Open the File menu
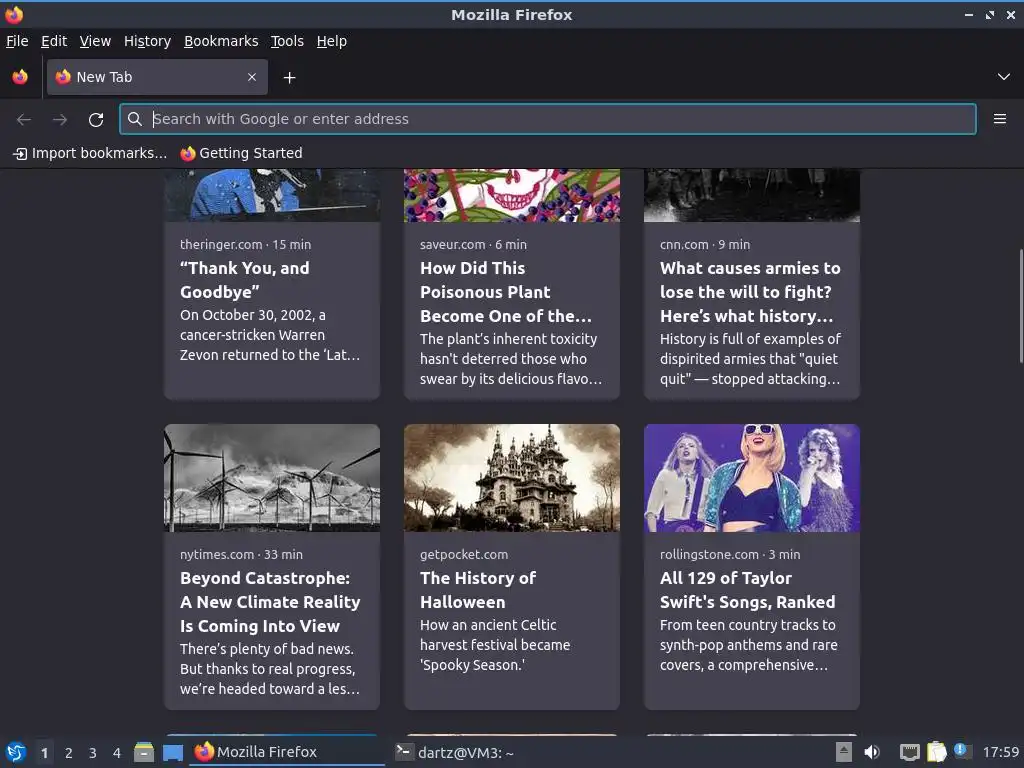 coord(17,41)
